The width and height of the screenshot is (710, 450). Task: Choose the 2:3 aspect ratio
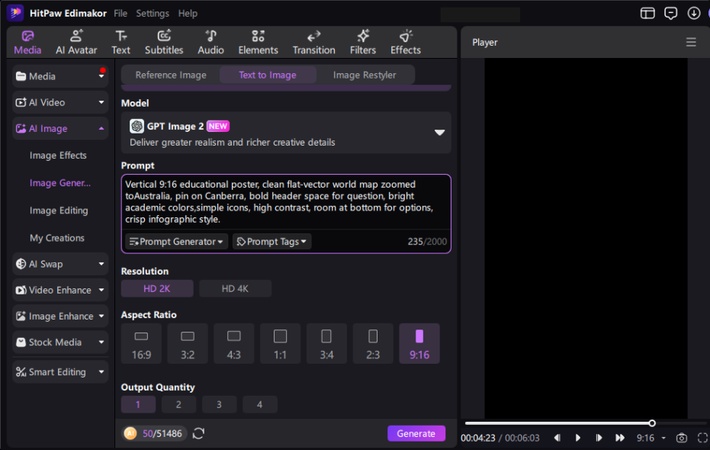pos(373,344)
